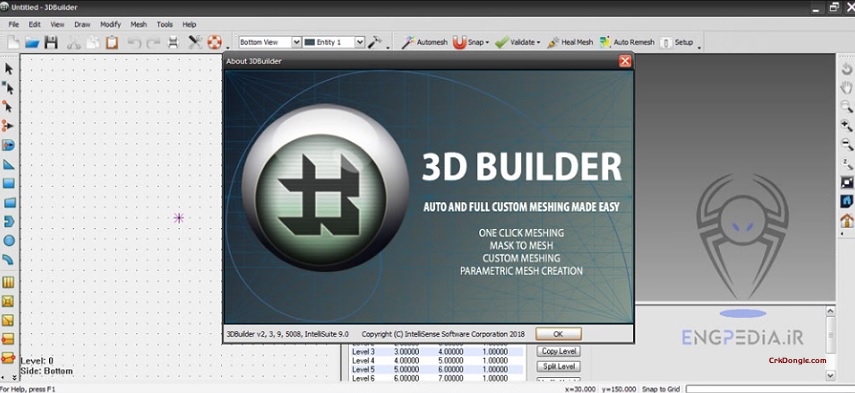
Task: Select the Level 5 table row
Action: pos(436,370)
